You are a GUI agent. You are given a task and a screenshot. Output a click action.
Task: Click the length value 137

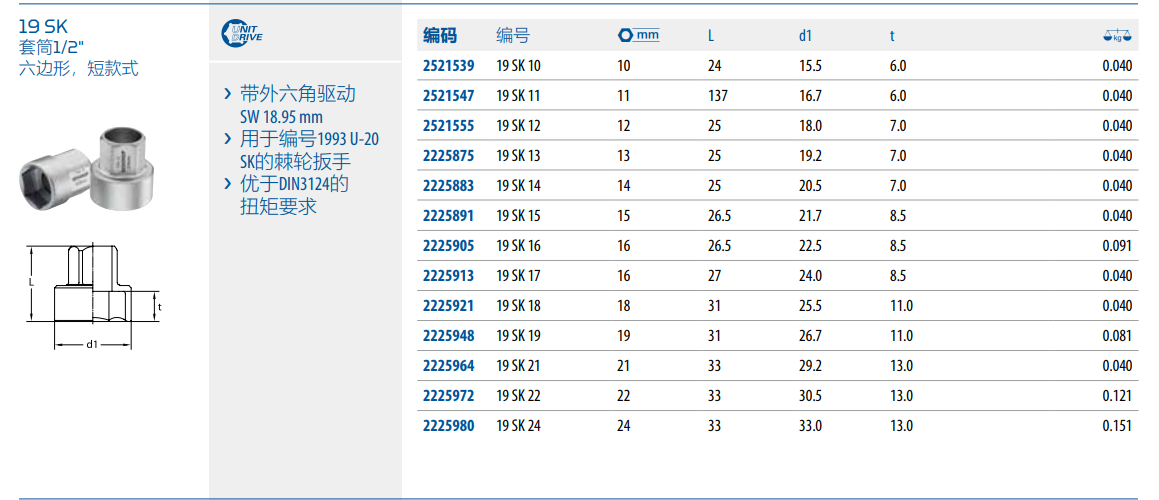tap(716, 96)
